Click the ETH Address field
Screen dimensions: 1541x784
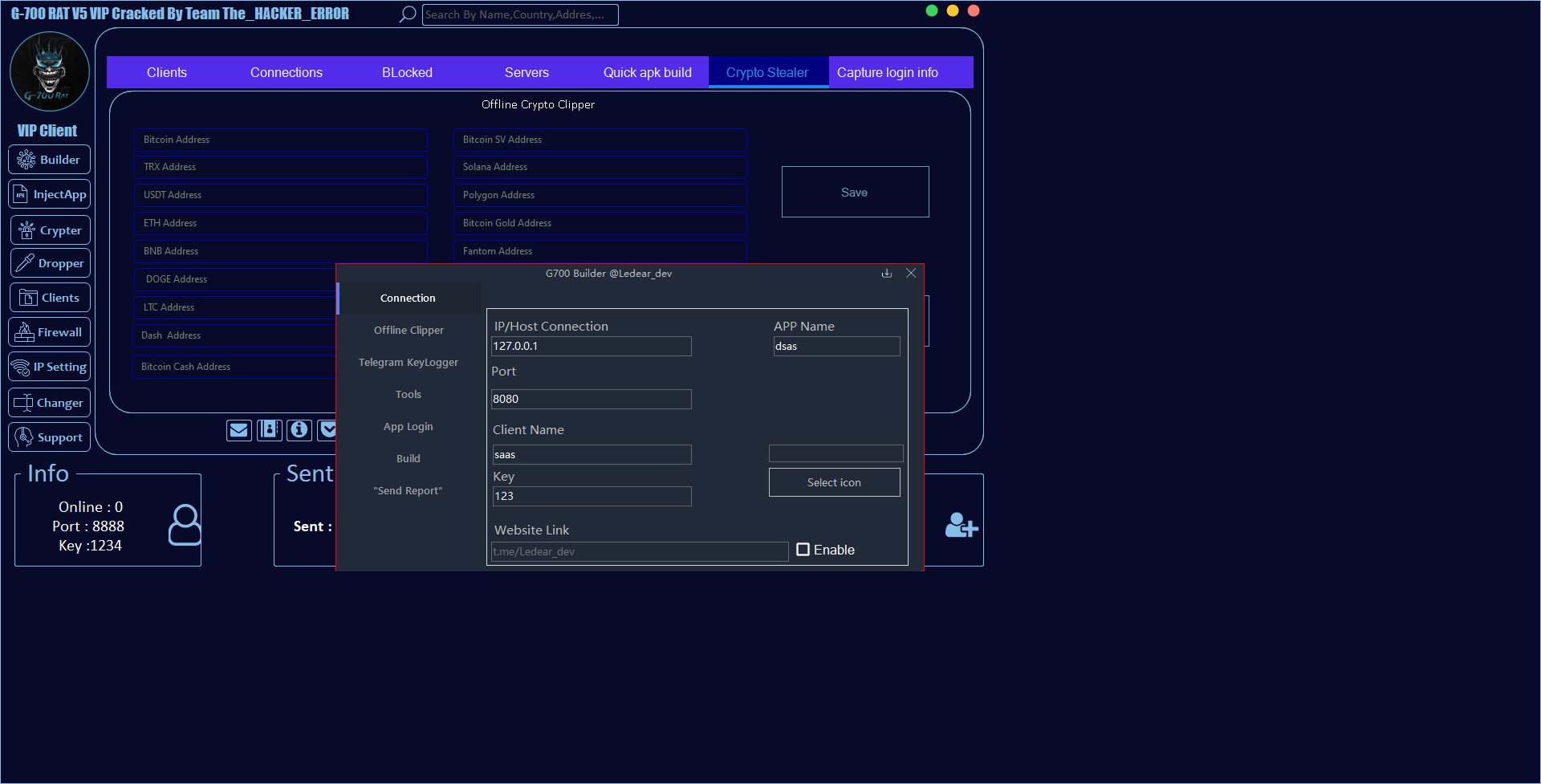click(x=281, y=223)
